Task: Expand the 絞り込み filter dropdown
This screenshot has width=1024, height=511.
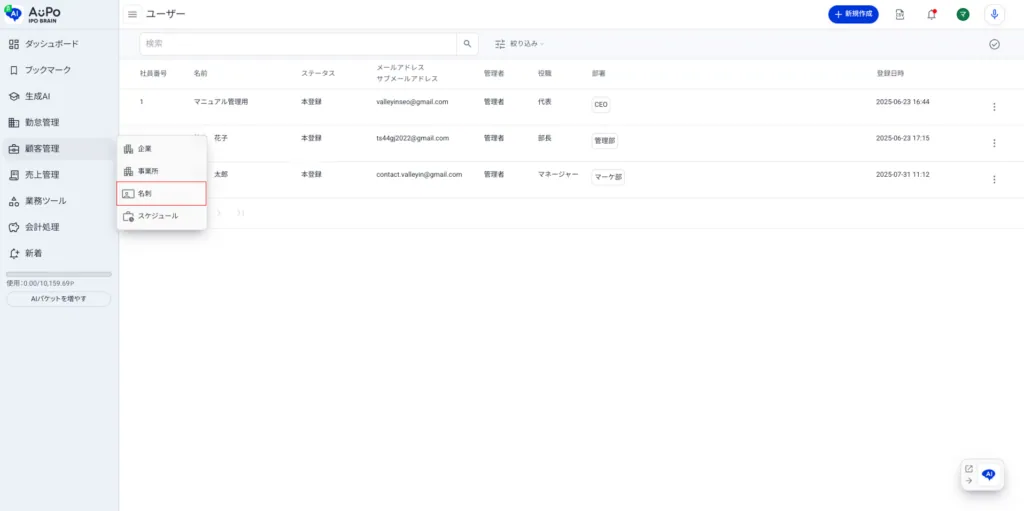Action: pos(519,44)
